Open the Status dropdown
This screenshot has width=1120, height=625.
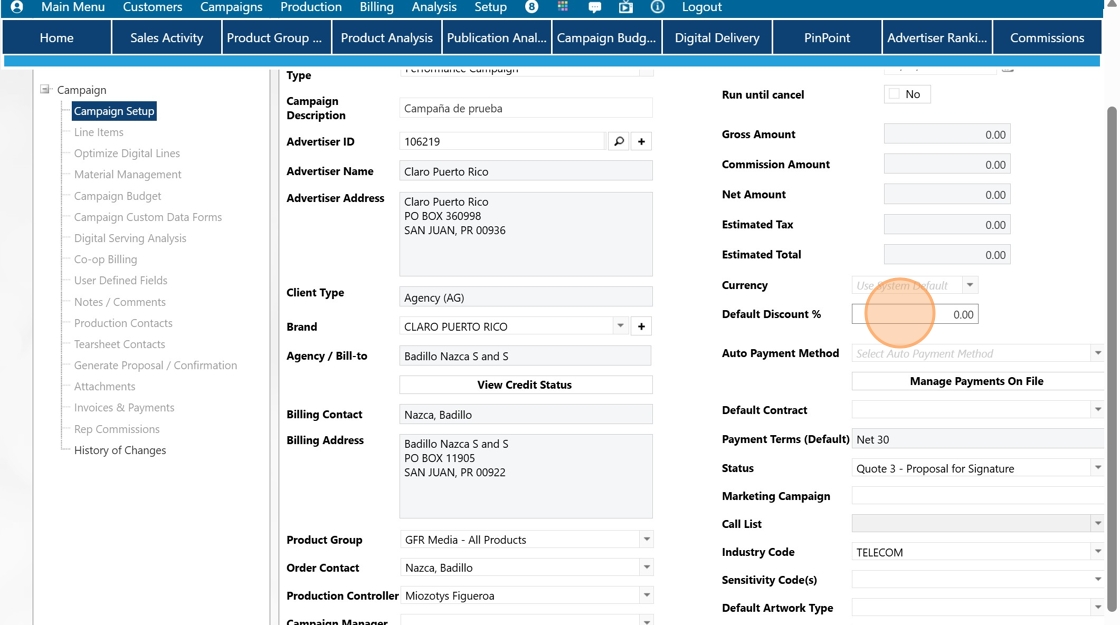pos(1097,468)
